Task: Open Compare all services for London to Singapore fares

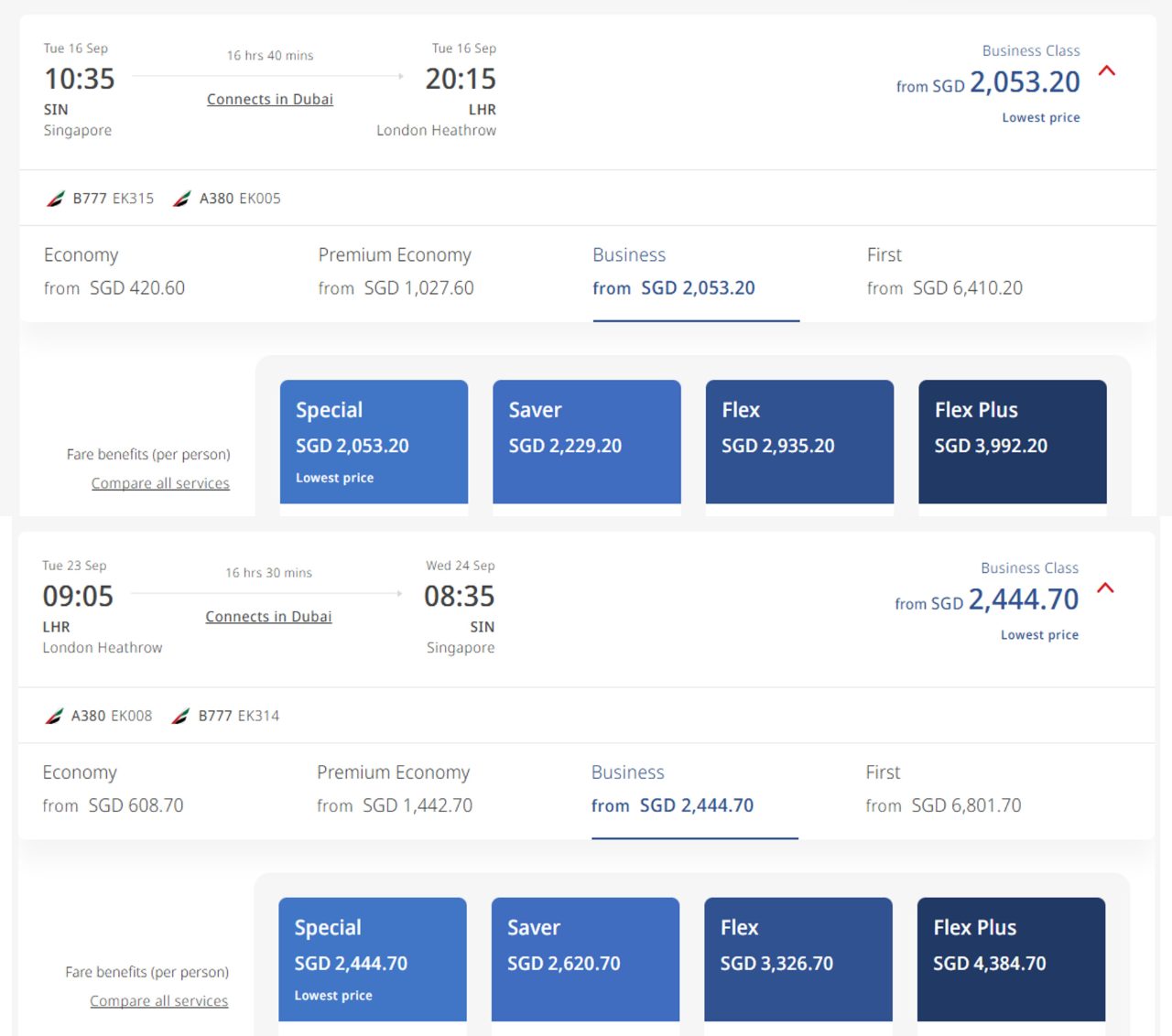Action: tap(159, 1001)
